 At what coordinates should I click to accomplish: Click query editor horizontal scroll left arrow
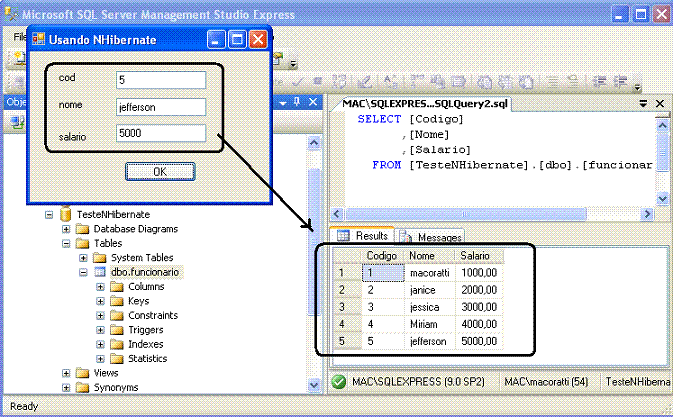tap(337, 214)
